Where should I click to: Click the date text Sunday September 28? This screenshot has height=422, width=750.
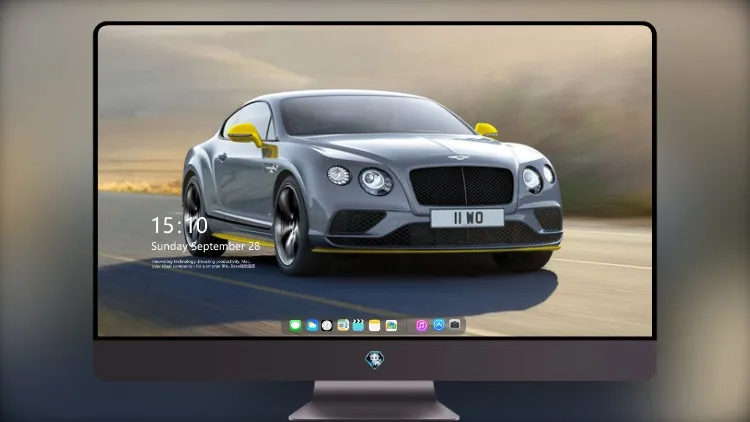point(206,246)
